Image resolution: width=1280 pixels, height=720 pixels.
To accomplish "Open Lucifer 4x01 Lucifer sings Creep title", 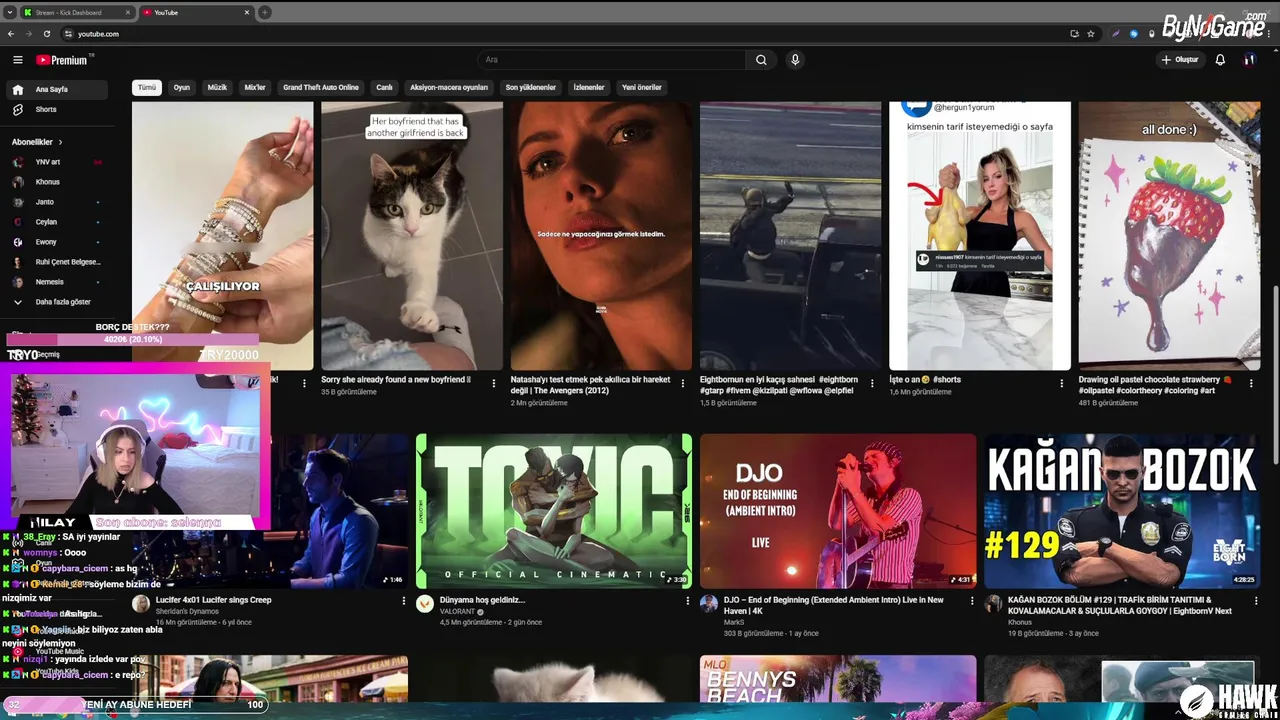I will coord(213,600).
